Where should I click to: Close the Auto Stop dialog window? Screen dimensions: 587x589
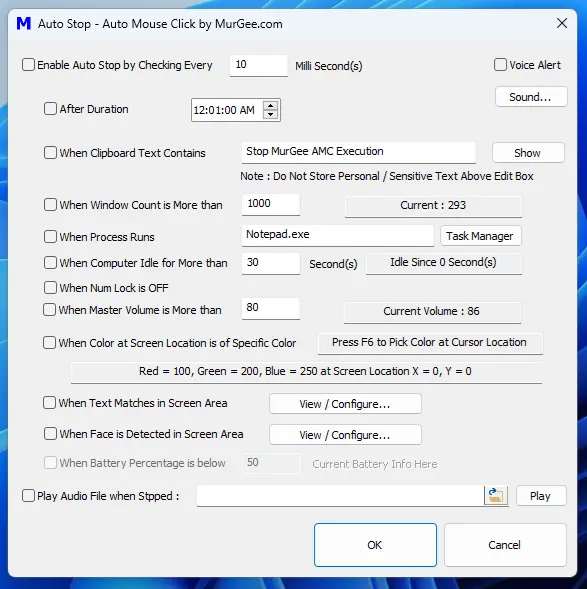click(x=562, y=23)
